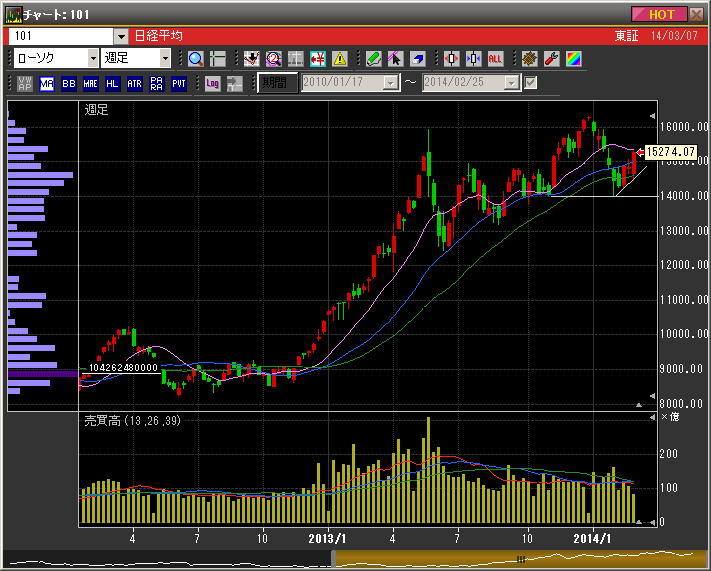Toggle the Log scale button
The image size is (711, 571).
[x=212, y=83]
